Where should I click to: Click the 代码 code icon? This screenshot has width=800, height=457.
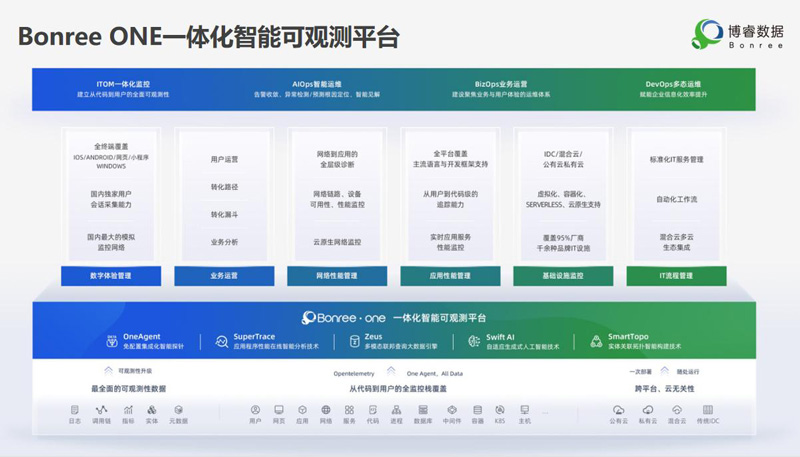(x=373, y=410)
